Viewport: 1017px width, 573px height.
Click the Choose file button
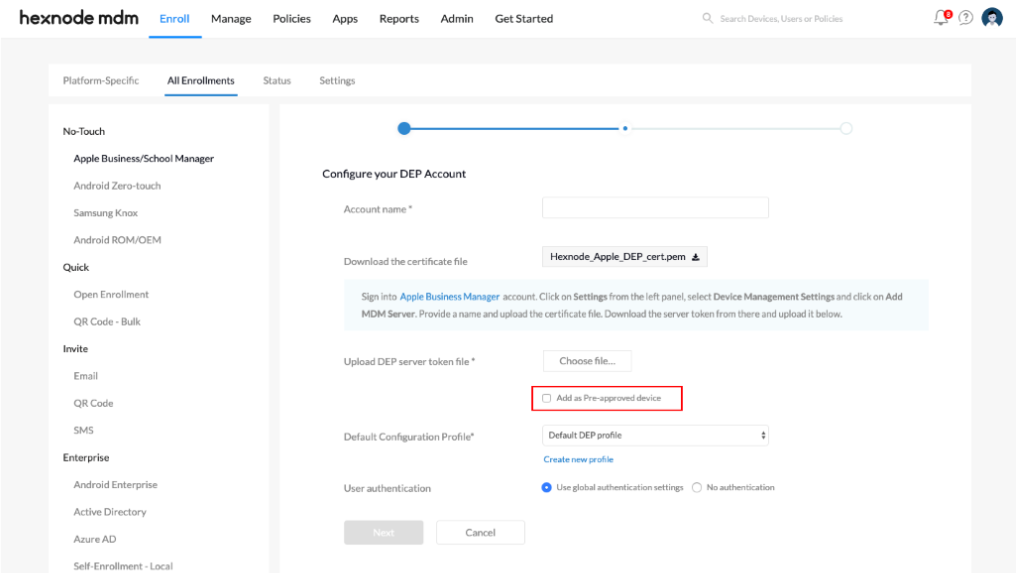pos(587,361)
